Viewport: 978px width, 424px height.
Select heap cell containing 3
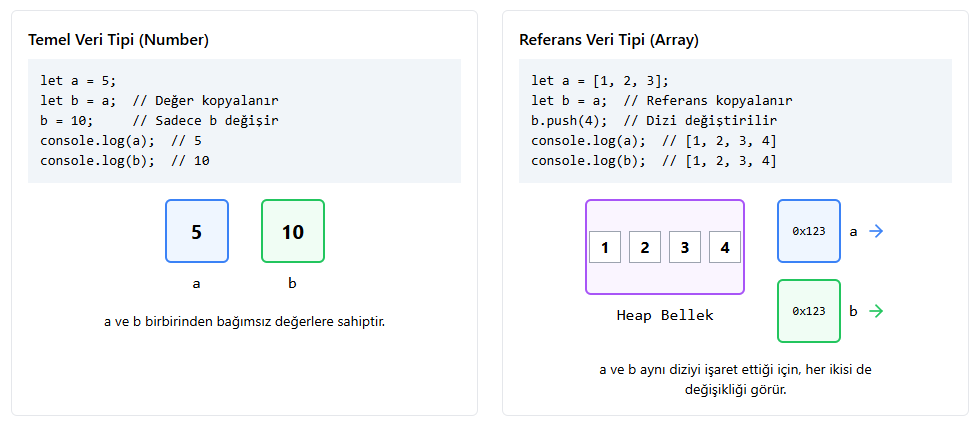coord(685,247)
